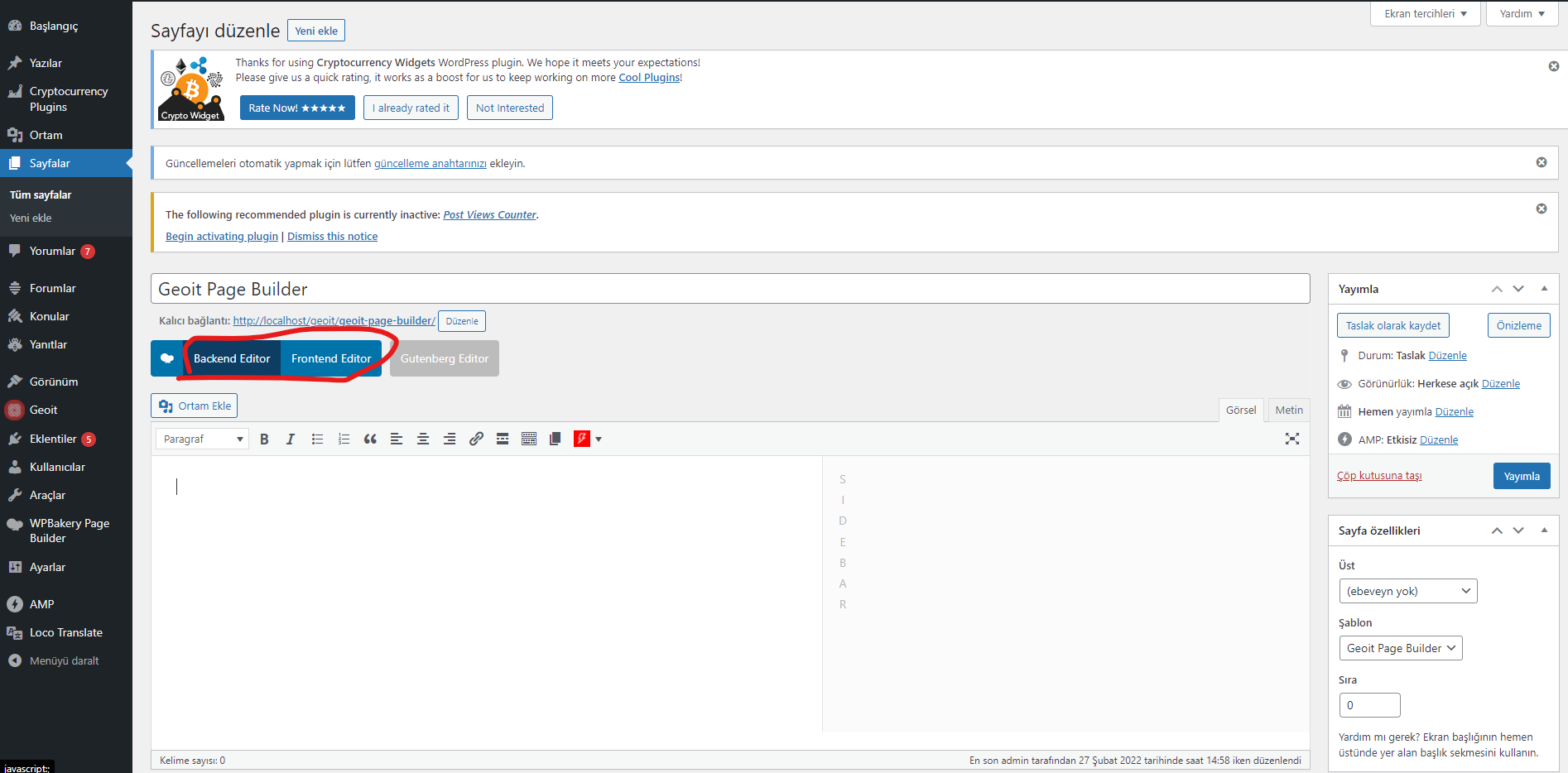Apply italic formatting in the editor
The width and height of the screenshot is (1568, 773).
pyautogui.click(x=291, y=439)
